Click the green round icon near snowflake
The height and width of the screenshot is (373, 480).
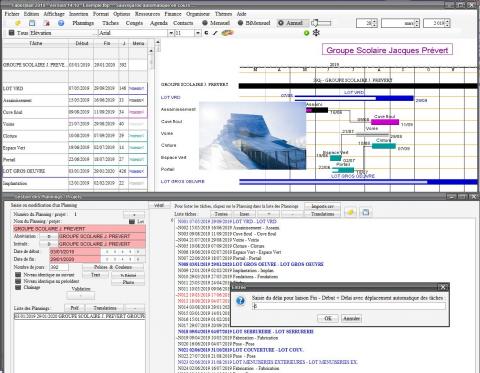307,33
